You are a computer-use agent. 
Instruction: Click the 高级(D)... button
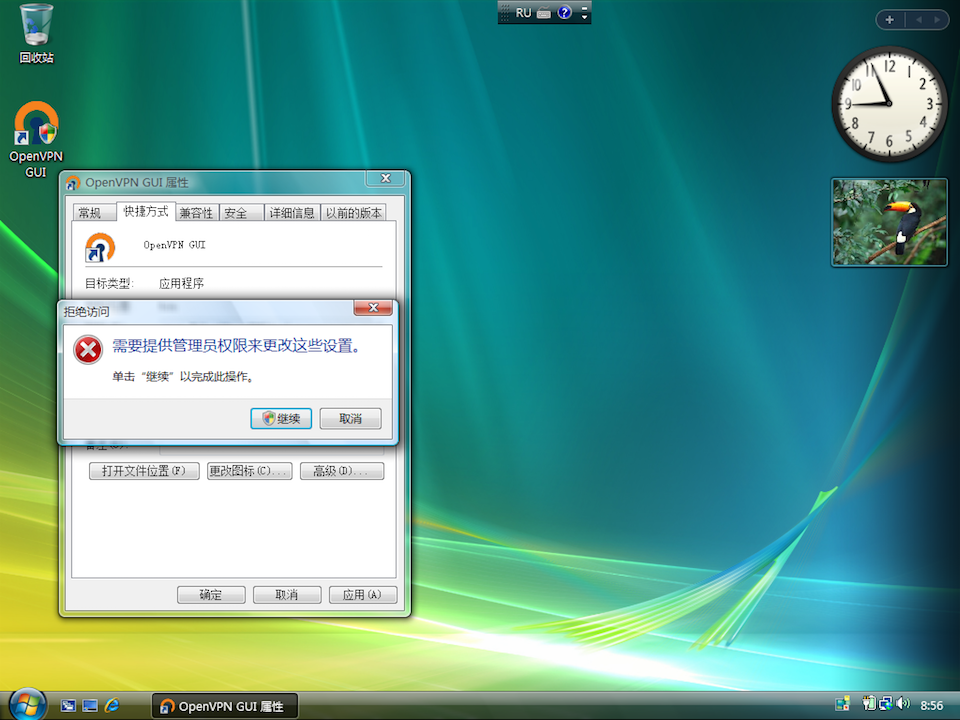tap(342, 471)
